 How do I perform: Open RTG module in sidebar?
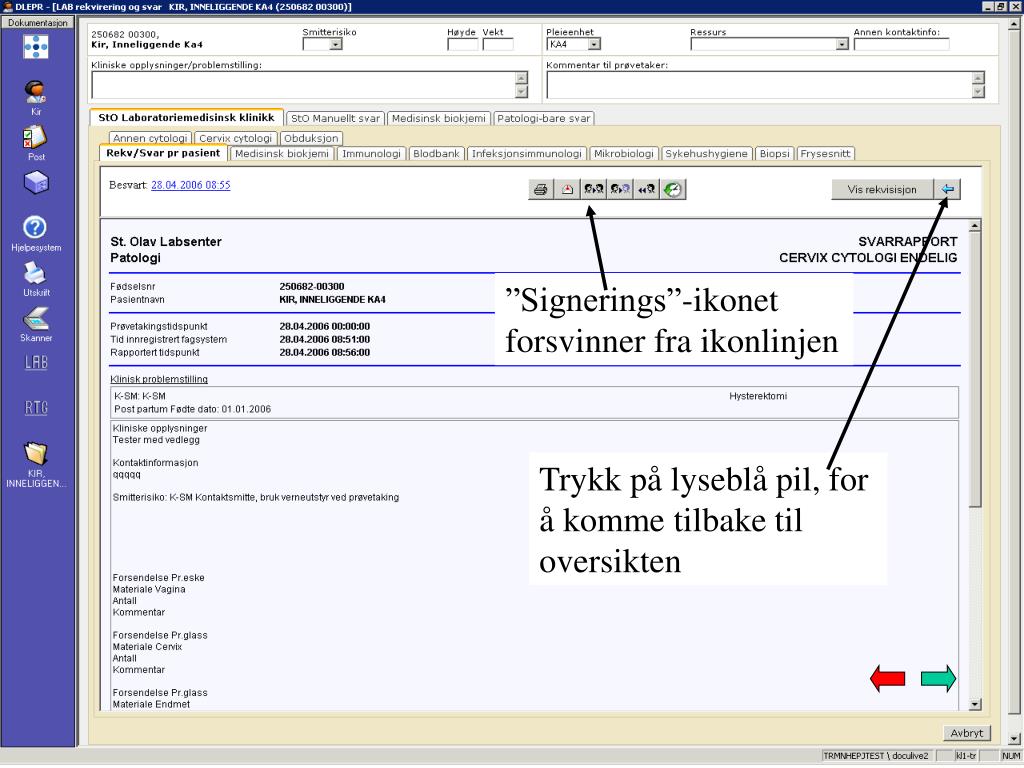click(x=36, y=408)
